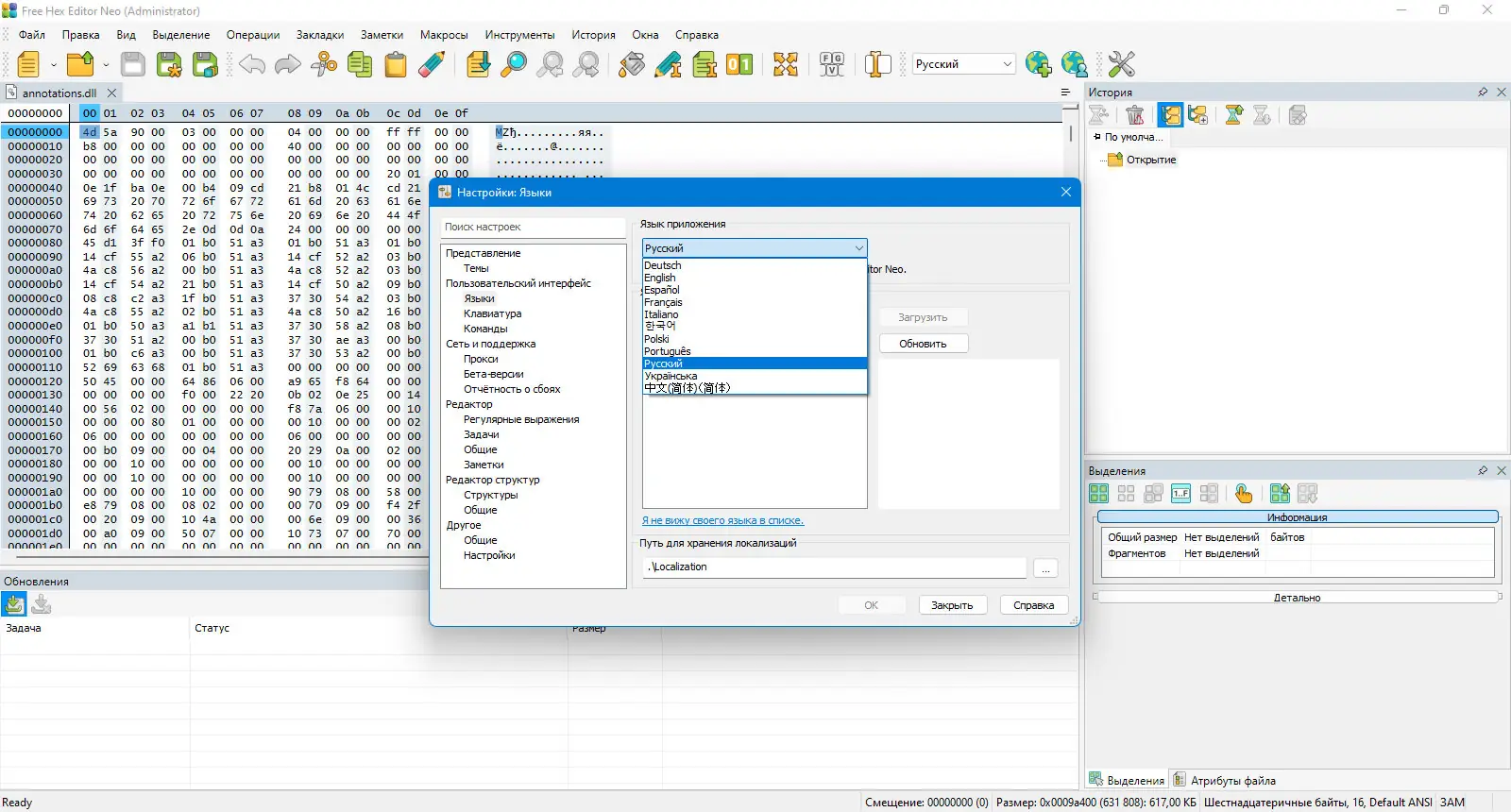Click the Eraser icon in the main toolbar
Image resolution: width=1511 pixels, height=812 pixels.
(432, 64)
